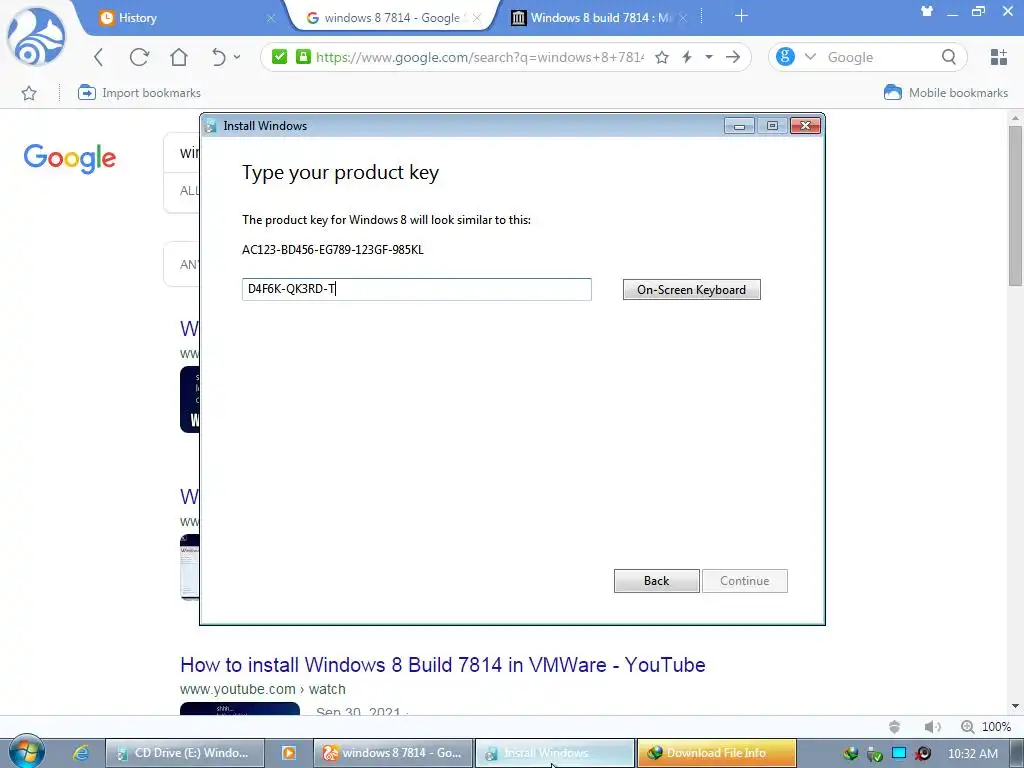Click the Continue button in Install Windows
This screenshot has width=1024, height=768.
click(744, 581)
